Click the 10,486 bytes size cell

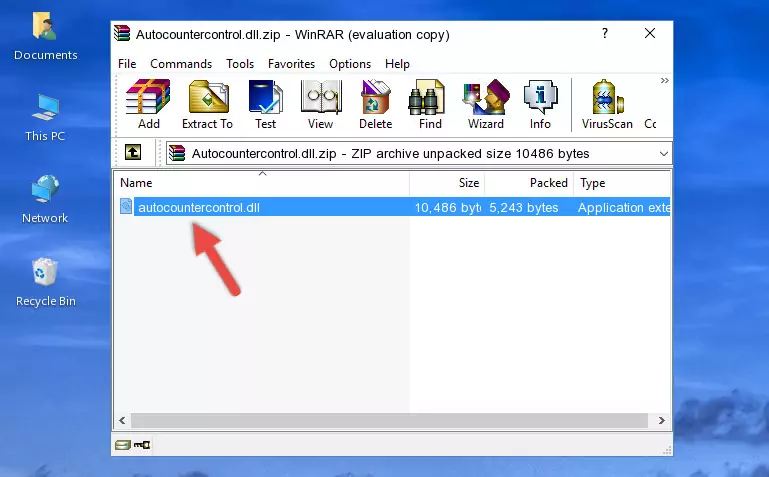pos(447,207)
